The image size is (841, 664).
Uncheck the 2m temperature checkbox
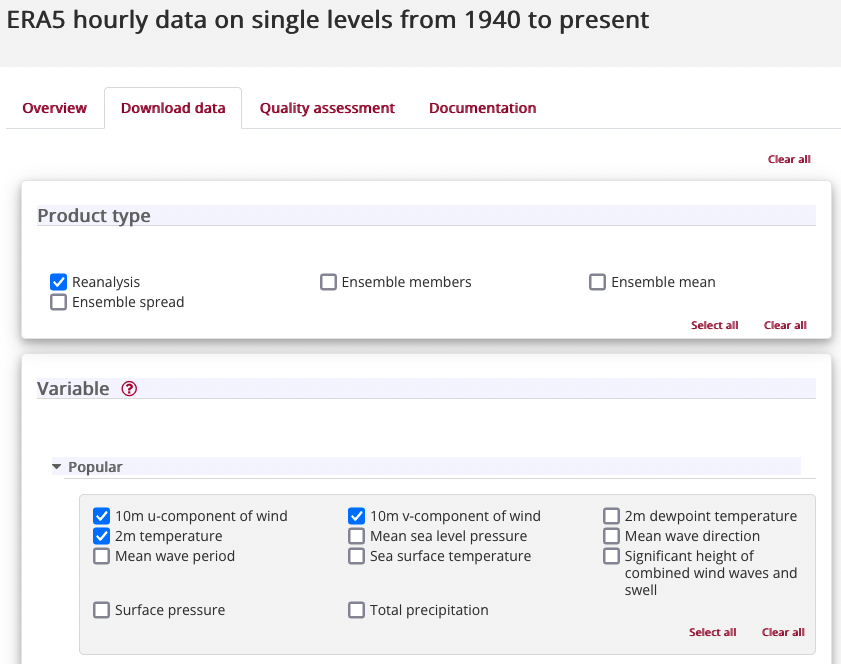click(x=101, y=536)
